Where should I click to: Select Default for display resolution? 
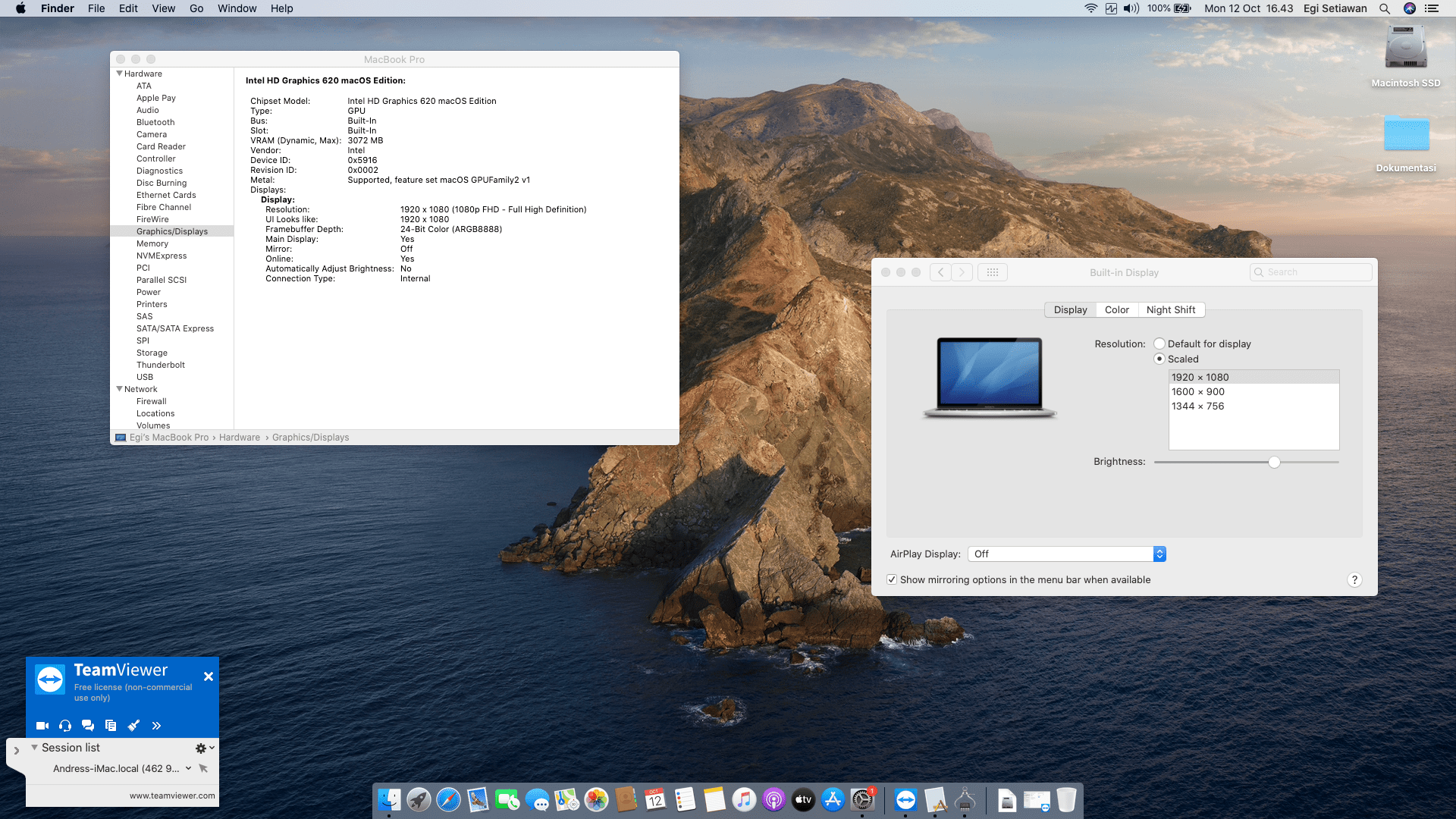(x=1159, y=344)
